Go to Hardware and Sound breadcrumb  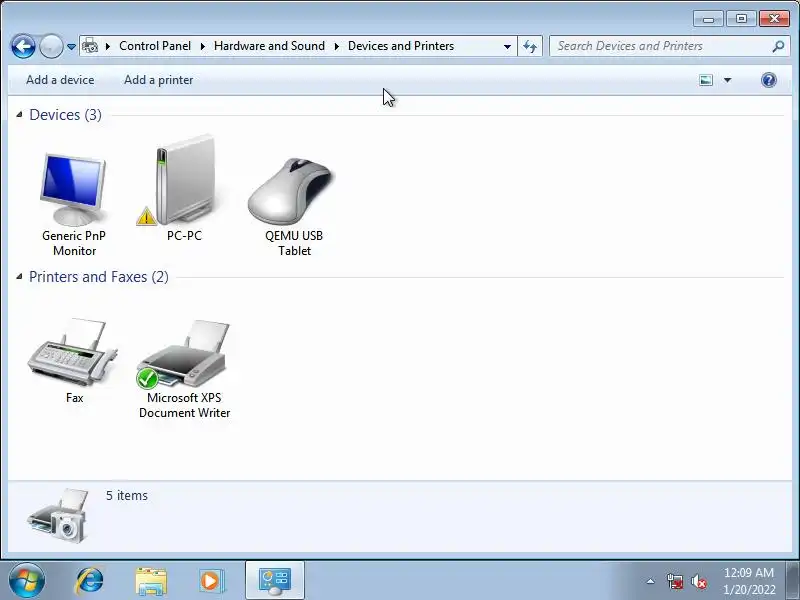pyautogui.click(x=269, y=46)
